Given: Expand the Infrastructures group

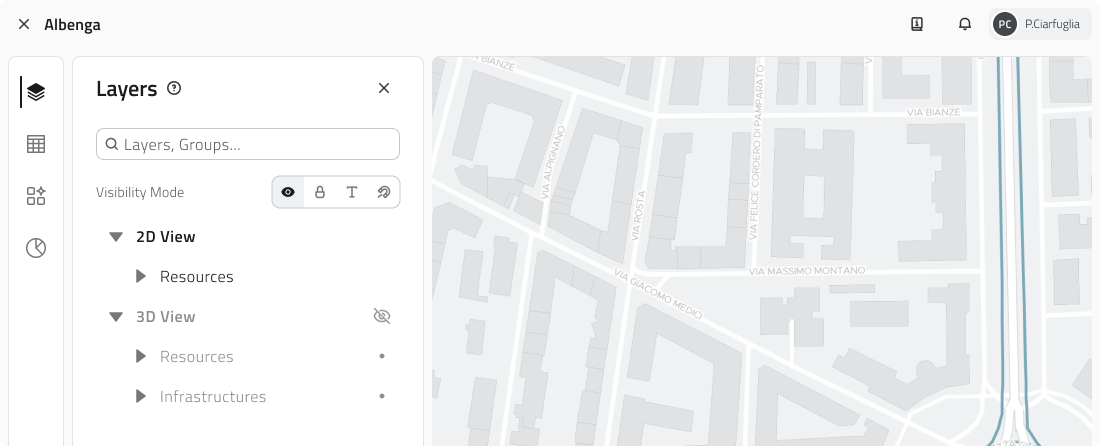Looking at the screenshot, I should point(141,397).
